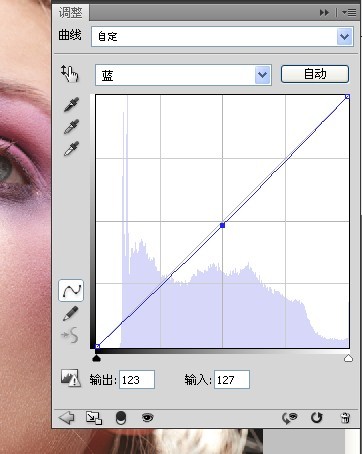Image resolution: width=362 pixels, height=454 pixels.
Task: Select the middle curve control point
Action: [222, 225]
